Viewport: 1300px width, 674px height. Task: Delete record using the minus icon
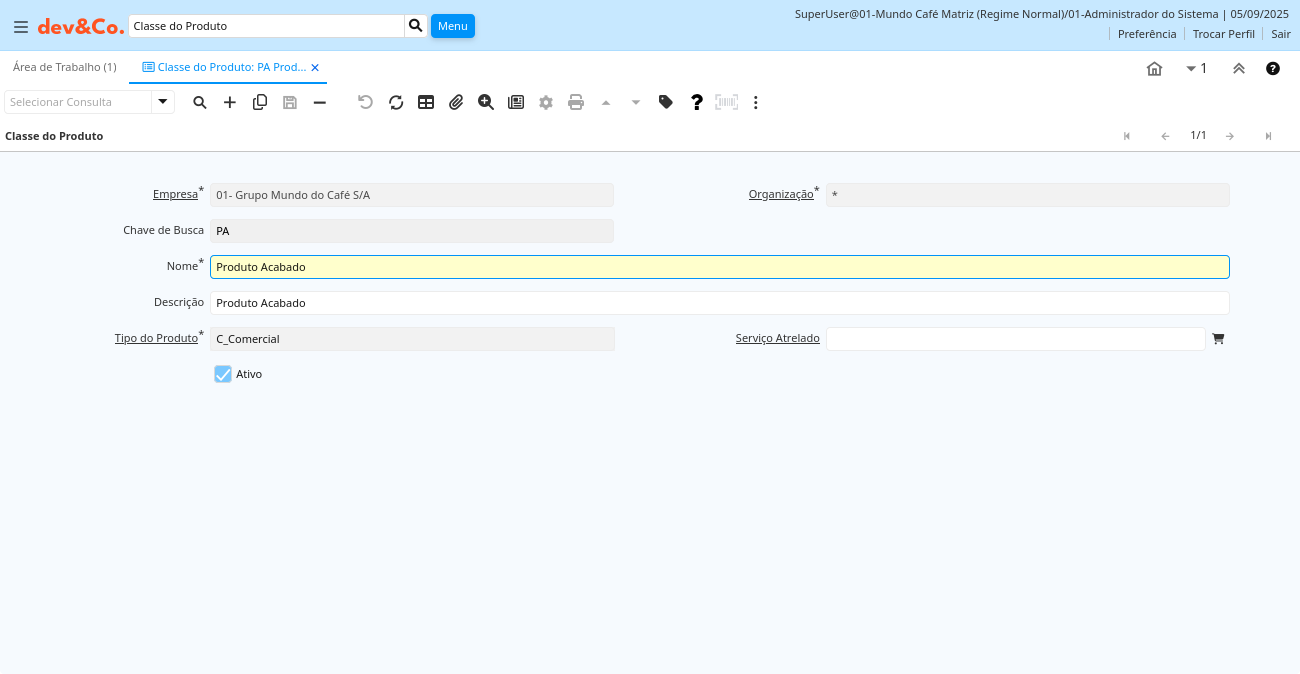coord(320,102)
